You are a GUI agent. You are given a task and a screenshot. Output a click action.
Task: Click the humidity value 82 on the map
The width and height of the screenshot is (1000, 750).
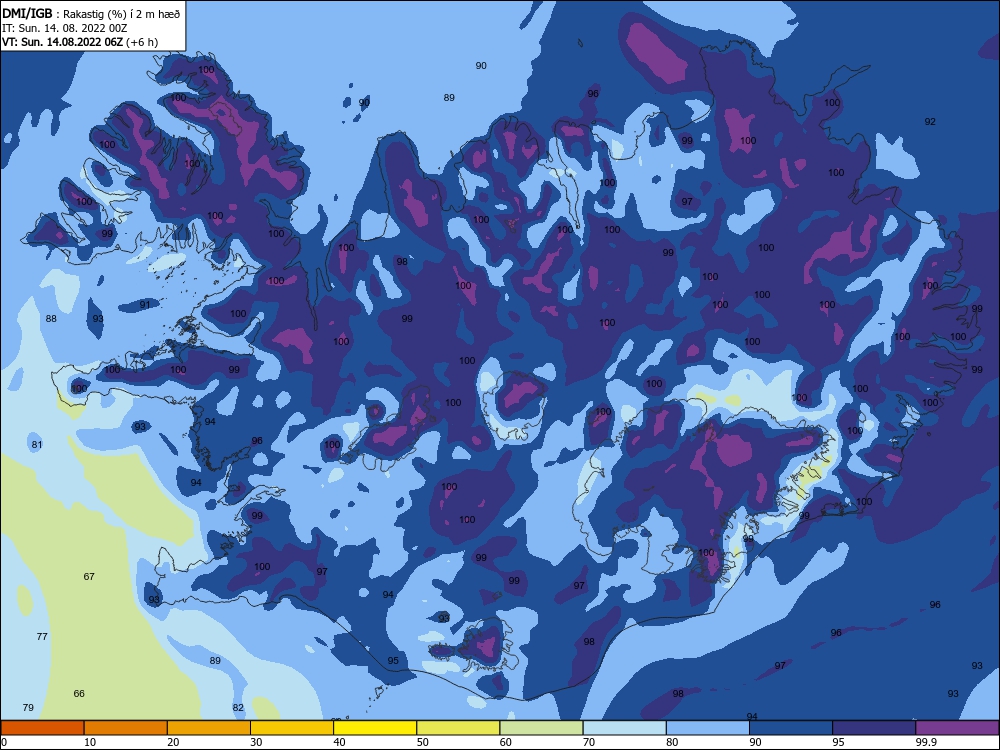(x=238, y=707)
